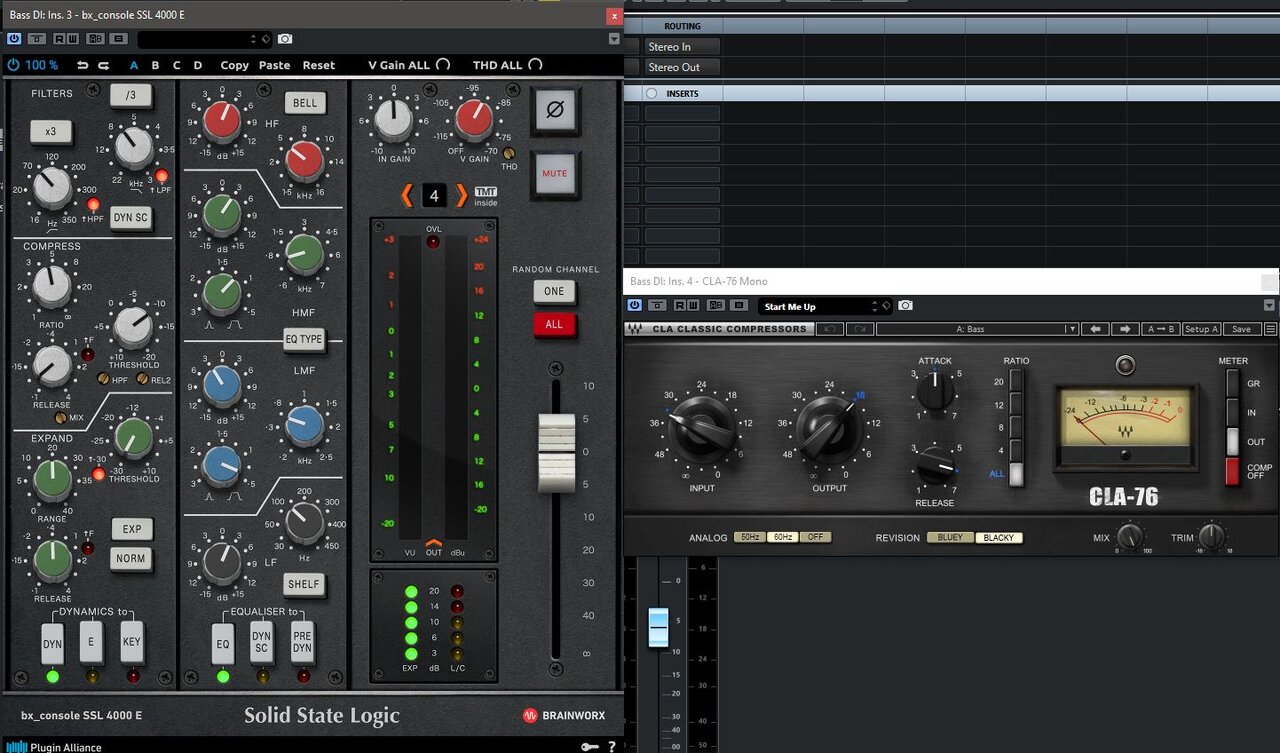This screenshot has width=1280, height=753.
Task: Open the Waves hamburger menu icon
Action: [x=1271, y=329]
